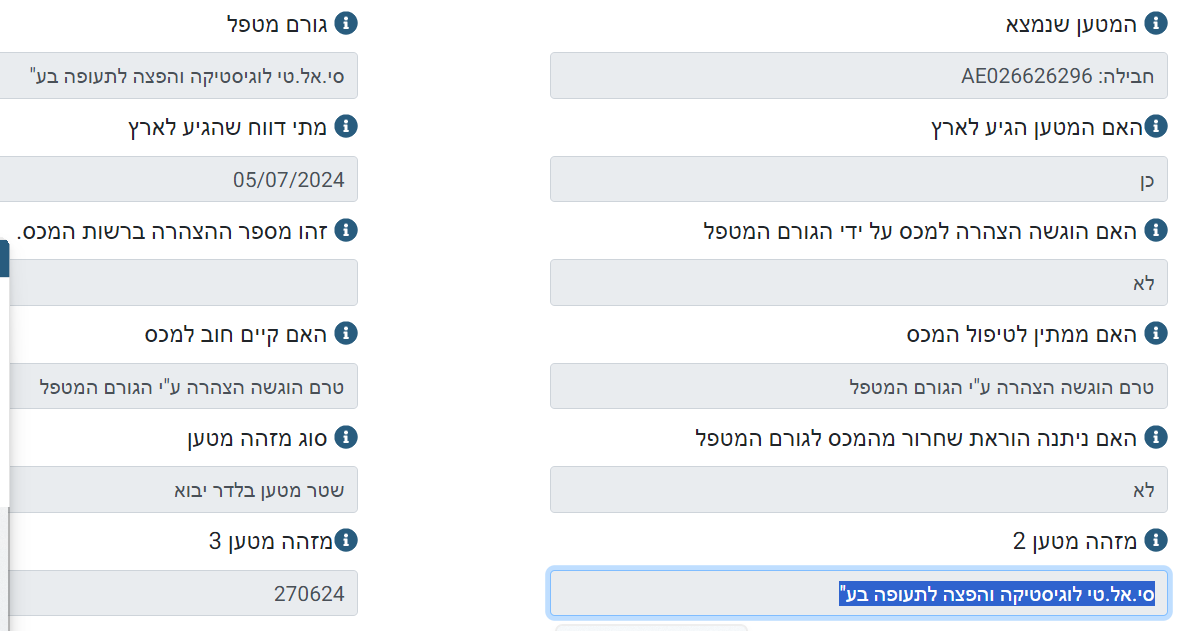Click info icon next to "האם המטען הגיע לארץ"
Screen dimensions: 1197x631
(x=1156, y=127)
